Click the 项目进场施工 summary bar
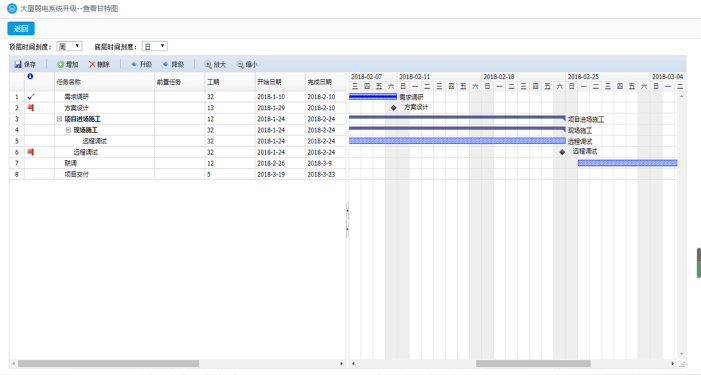 [457, 118]
